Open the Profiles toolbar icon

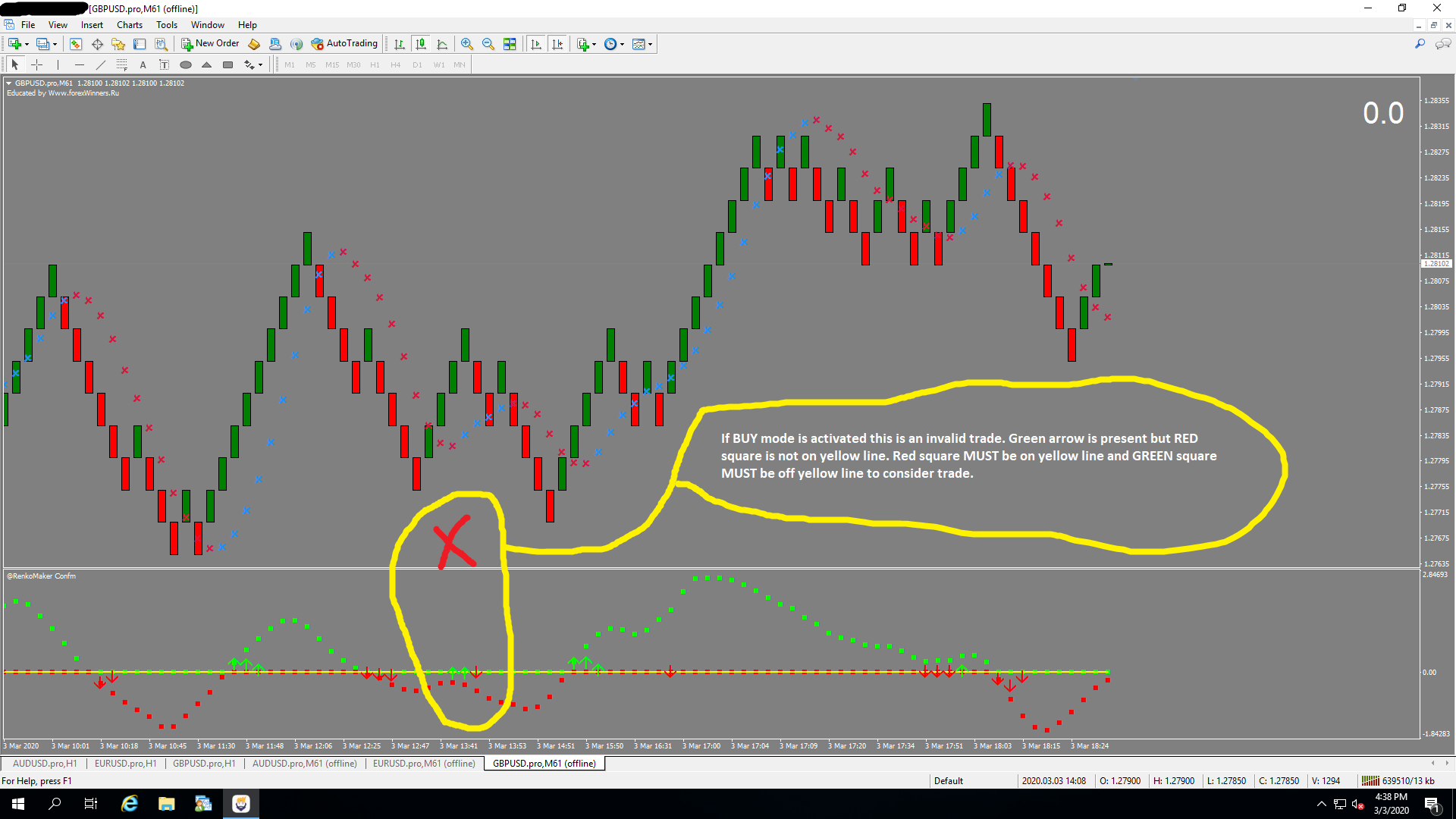click(x=43, y=44)
